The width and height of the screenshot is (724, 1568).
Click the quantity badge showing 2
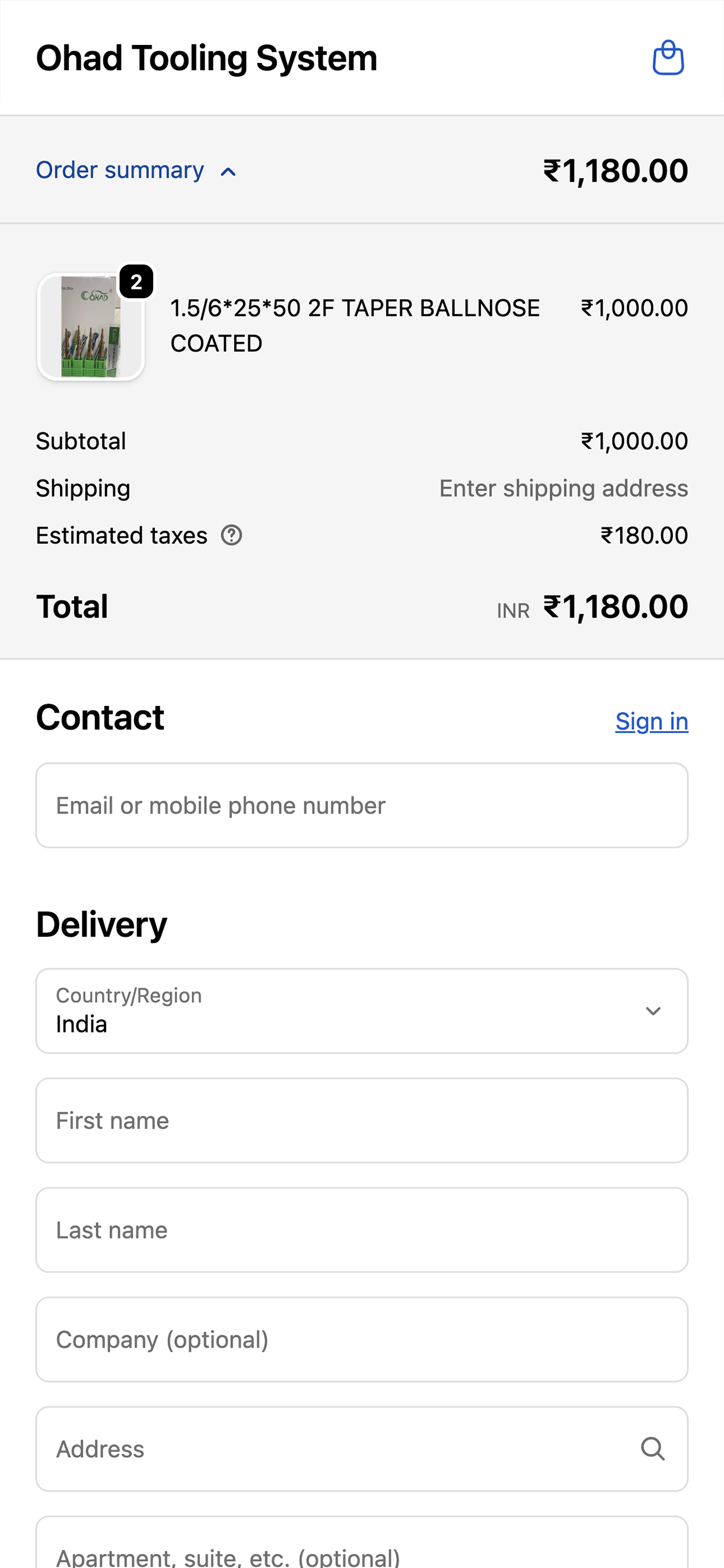click(x=136, y=282)
